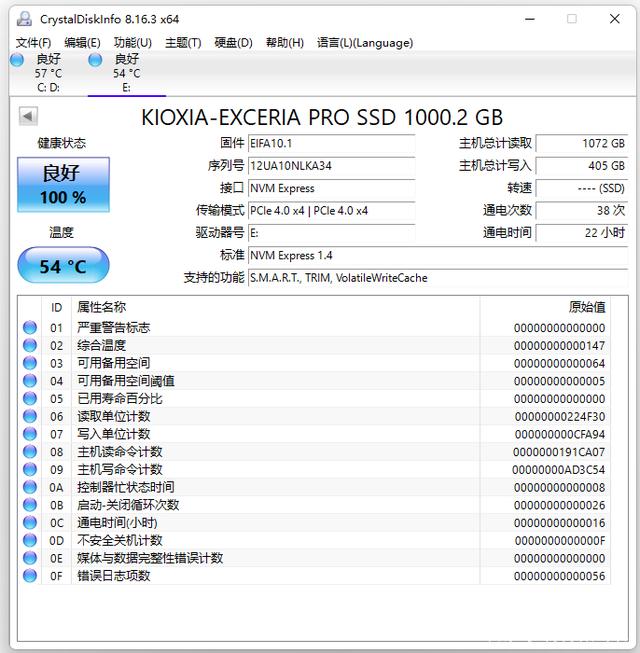Click the ID column header
This screenshot has width=640, height=653.
[56, 307]
